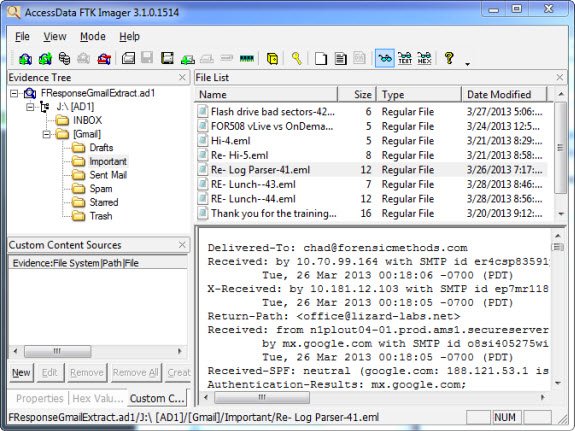
Task: Click viewer horizontal scrollbar right arrow
Action: [x=542, y=397]
